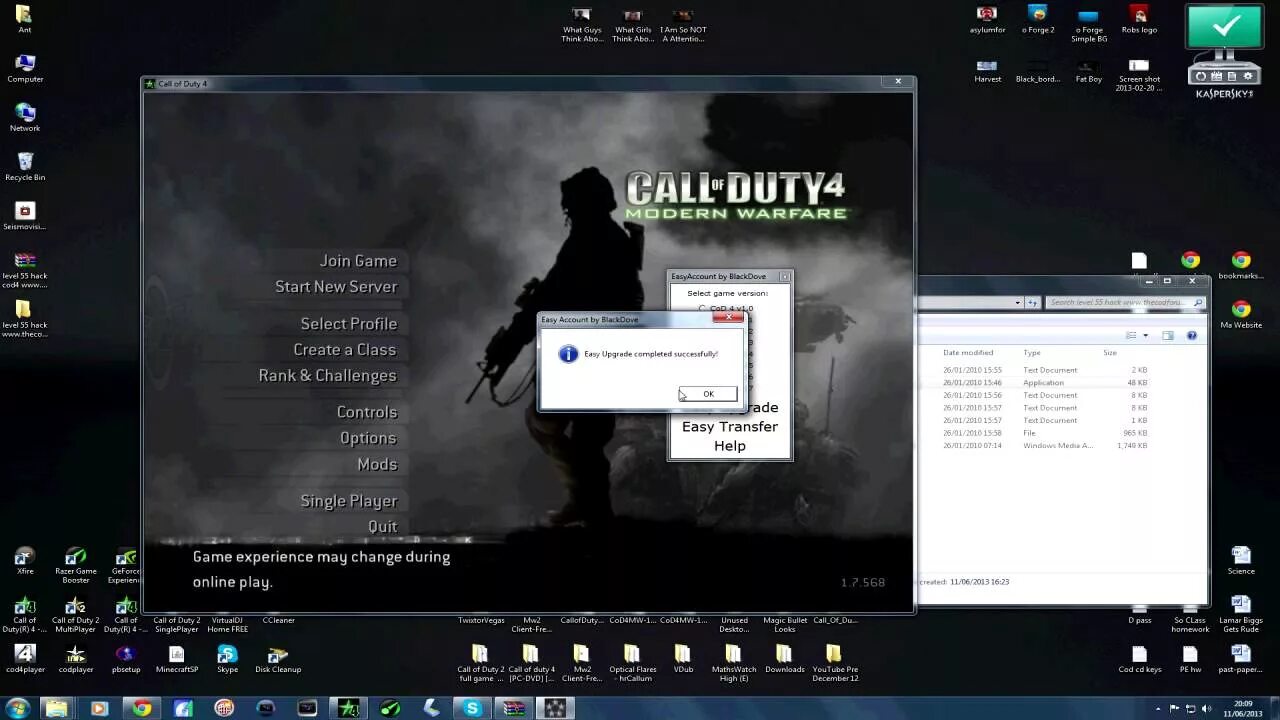1280x720 pixels.
Task: Open Disk Cleanup from the desktop
Action: (277, 657)
